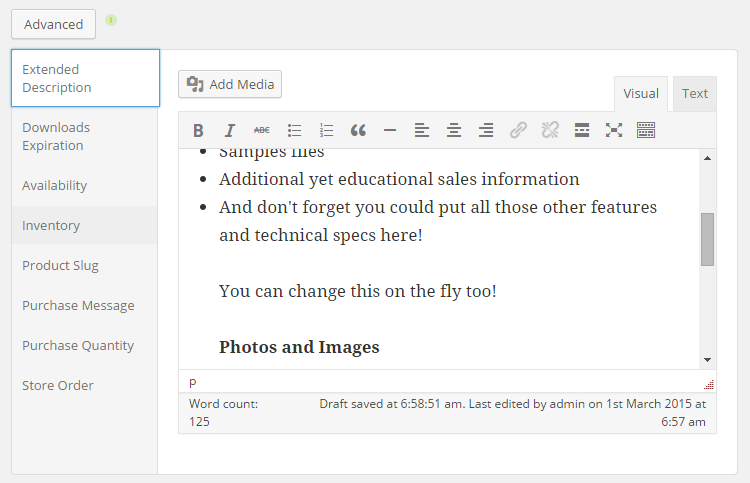The image size is (750, 483).
Task: Switch to the Text editor tab
Action: coord(695,94)
